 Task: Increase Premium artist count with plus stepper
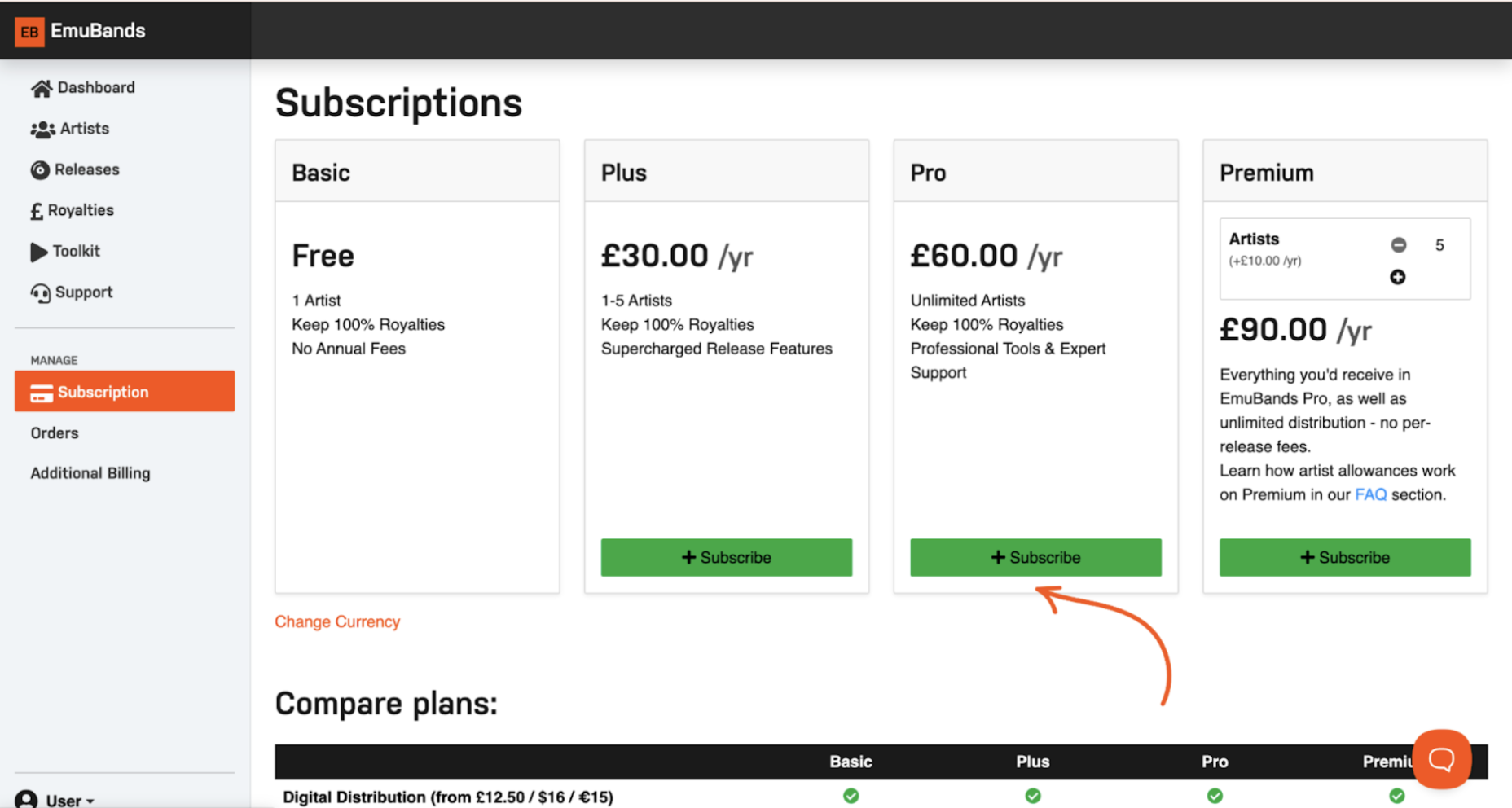[x=1398, y=277]
